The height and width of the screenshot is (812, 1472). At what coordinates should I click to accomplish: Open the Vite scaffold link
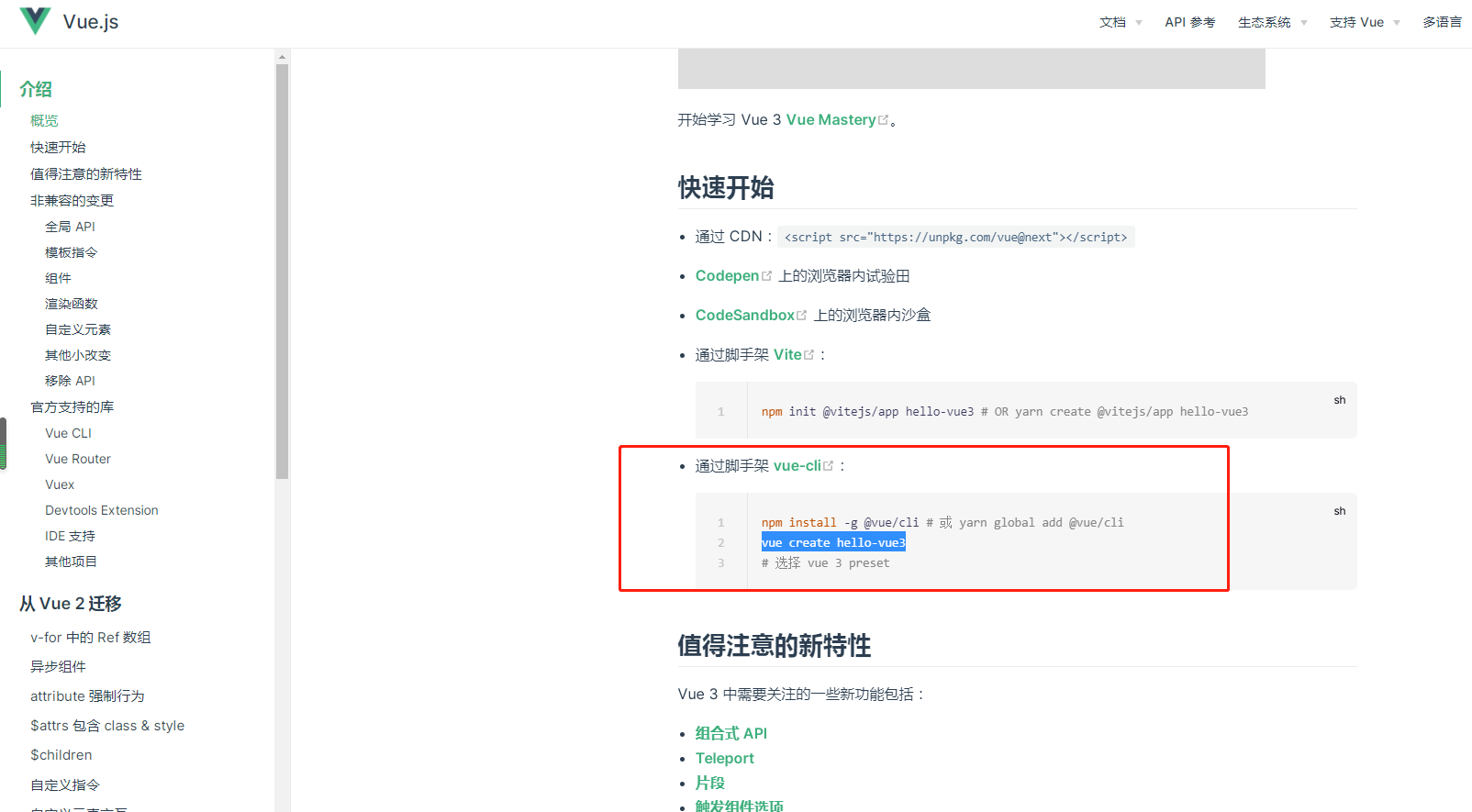point(787,354)
